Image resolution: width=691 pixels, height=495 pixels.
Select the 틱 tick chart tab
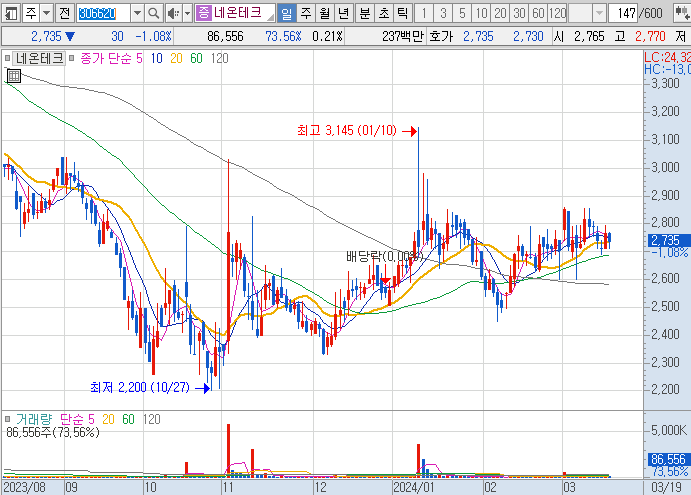[x=402, y=13]
